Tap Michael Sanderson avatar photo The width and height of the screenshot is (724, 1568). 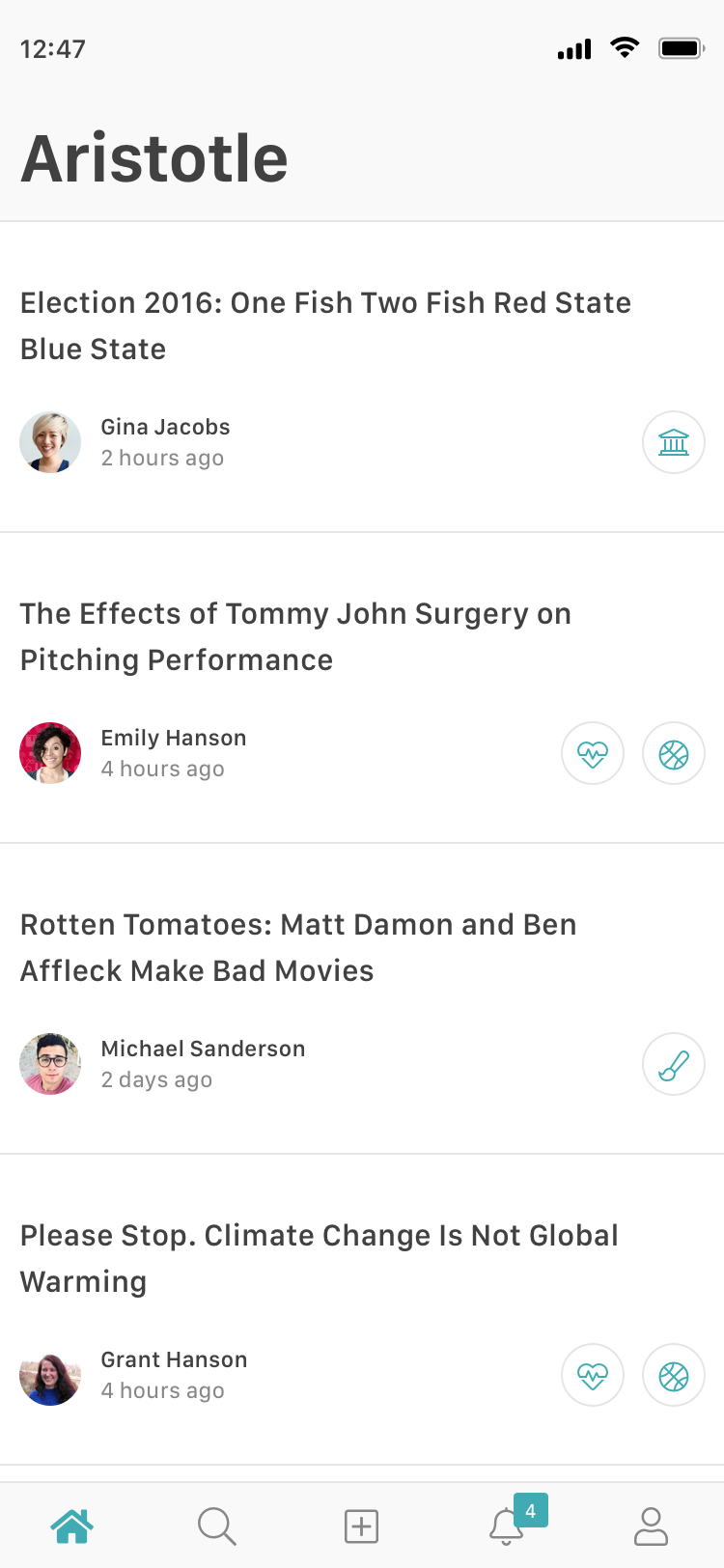pyautogui.click(x=50, y=1064)
